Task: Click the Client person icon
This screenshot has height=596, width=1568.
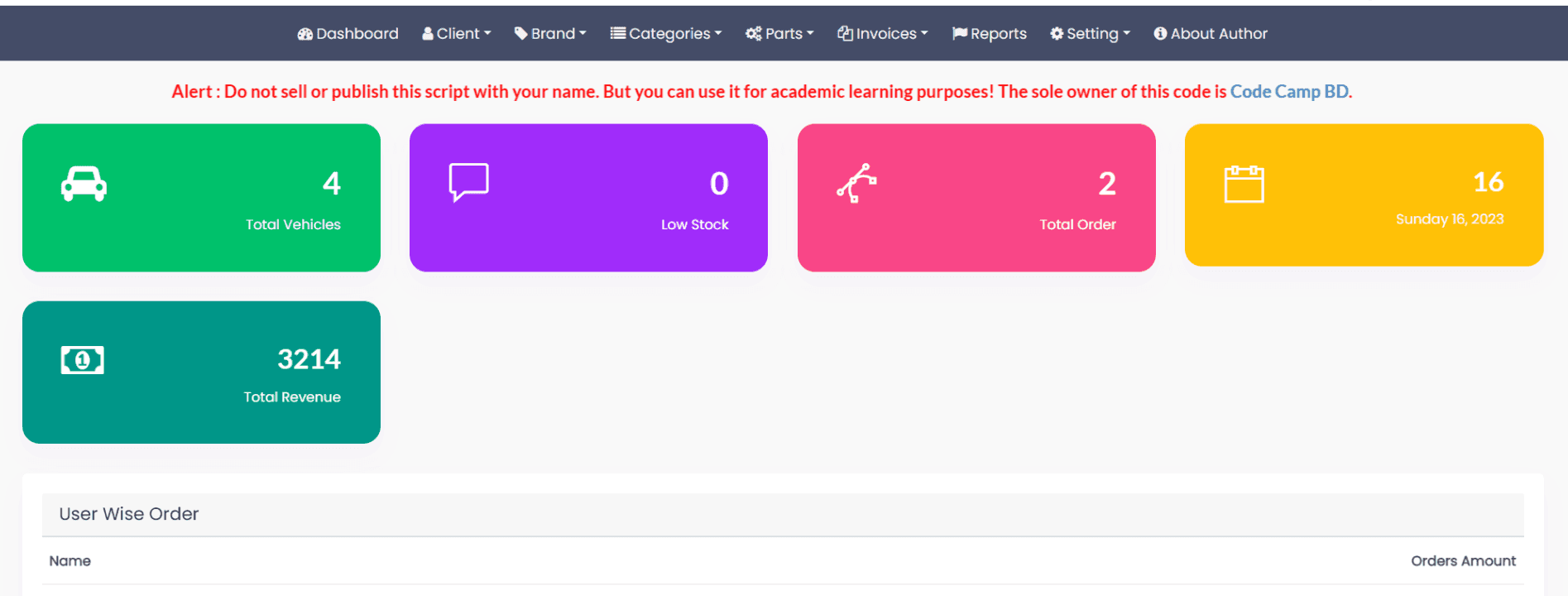Action: pyautogui.click(x=428, y=34)
